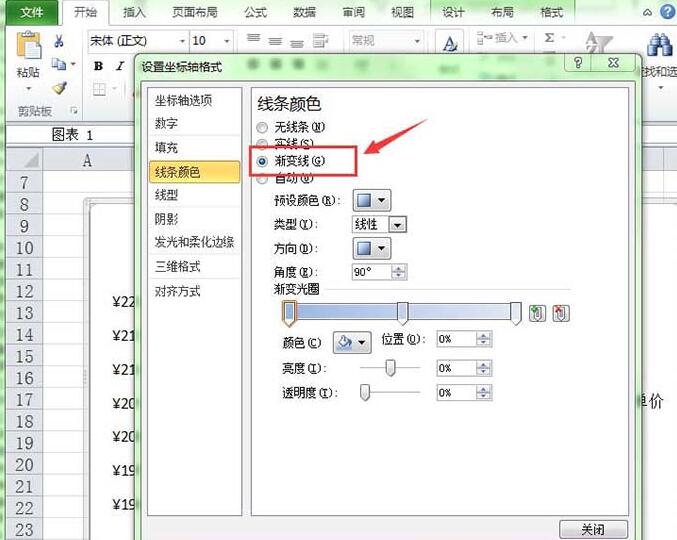
Task: Open the Insert cells dropdown
Action: coord(525,38)
